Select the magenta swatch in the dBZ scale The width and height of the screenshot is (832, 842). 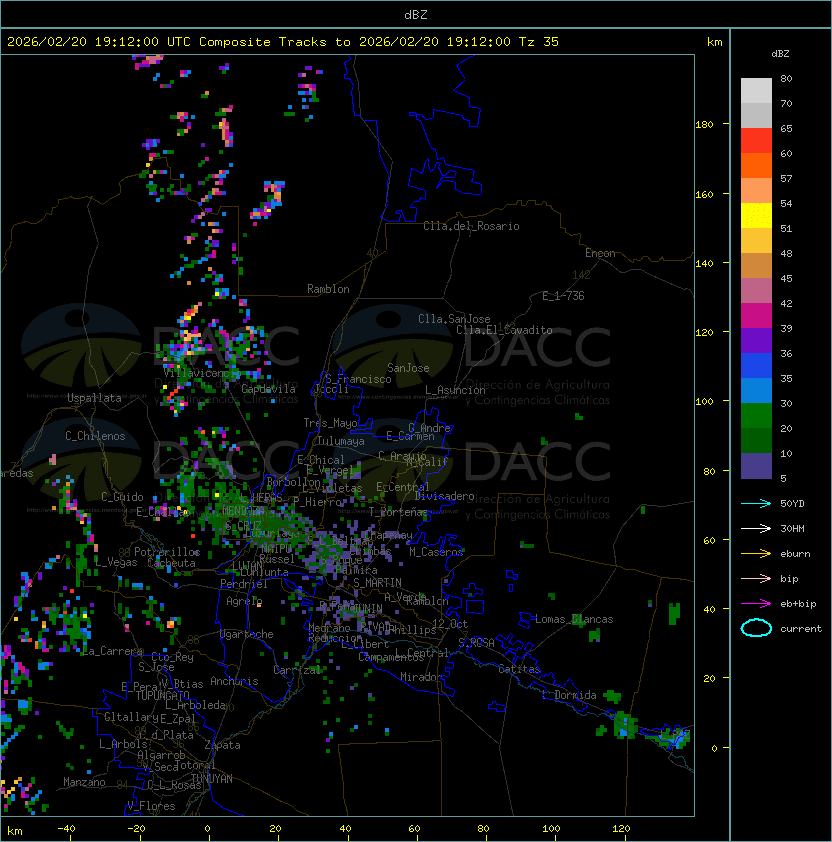click(x=756, y=316)
